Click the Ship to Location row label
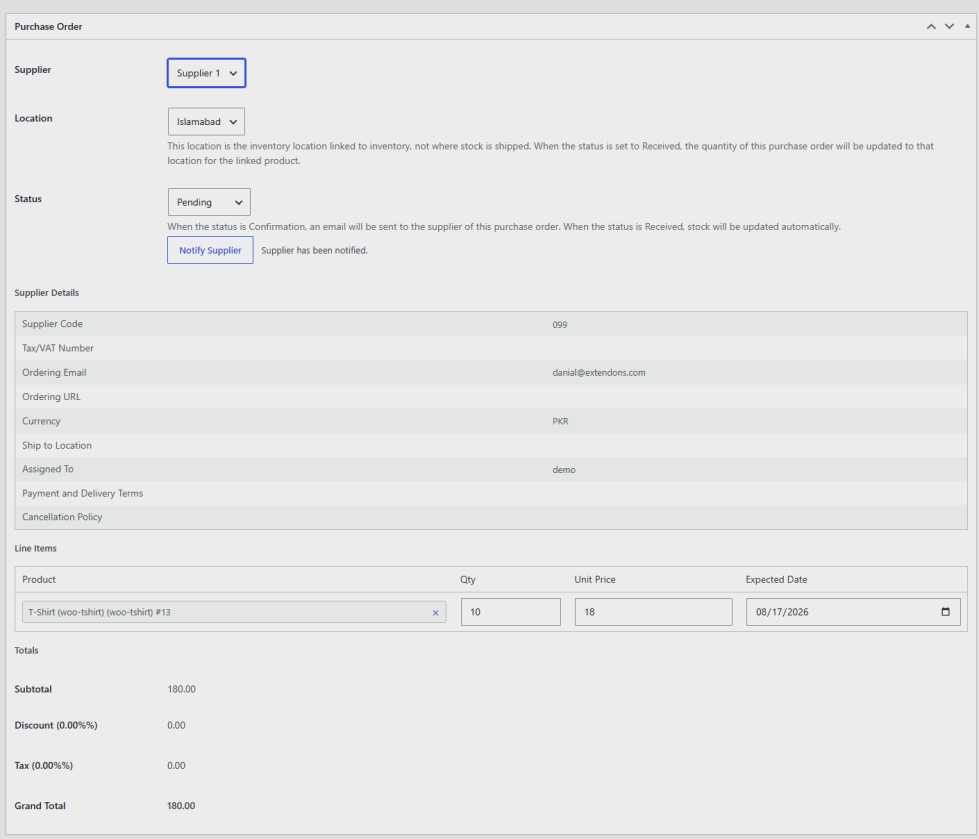Viewport: 979px width, 839px height. 57,446
